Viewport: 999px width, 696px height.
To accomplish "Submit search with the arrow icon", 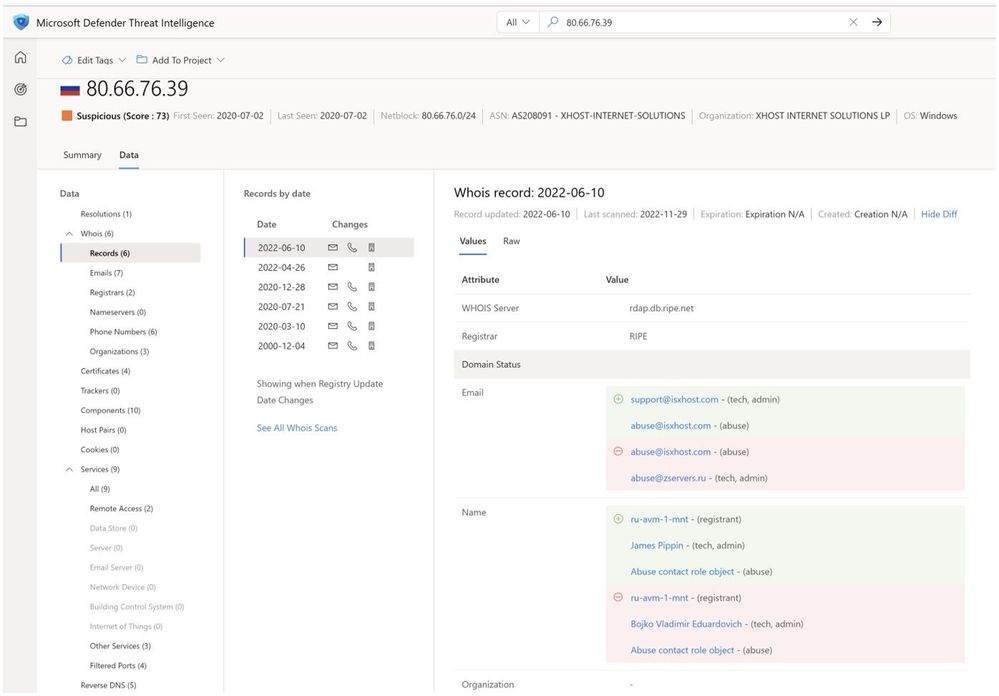I will (877, 22).
